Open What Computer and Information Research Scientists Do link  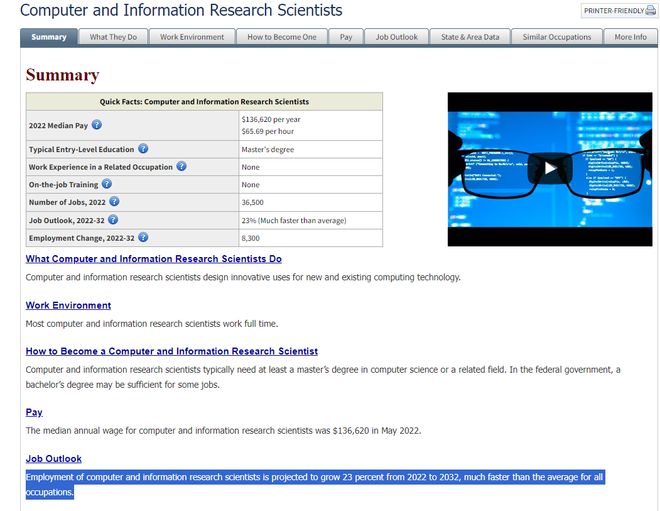[x=154, y=259]
